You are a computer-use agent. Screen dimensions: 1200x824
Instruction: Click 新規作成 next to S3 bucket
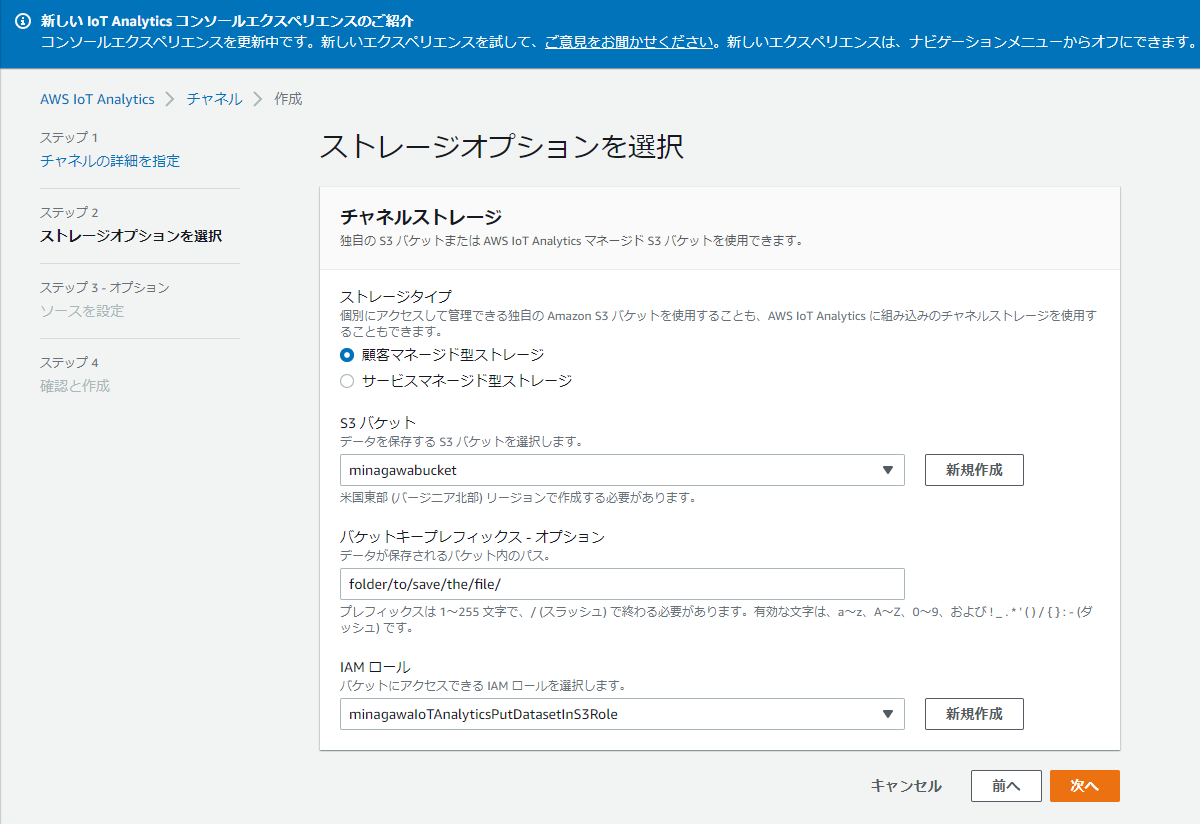coord(974,470)
